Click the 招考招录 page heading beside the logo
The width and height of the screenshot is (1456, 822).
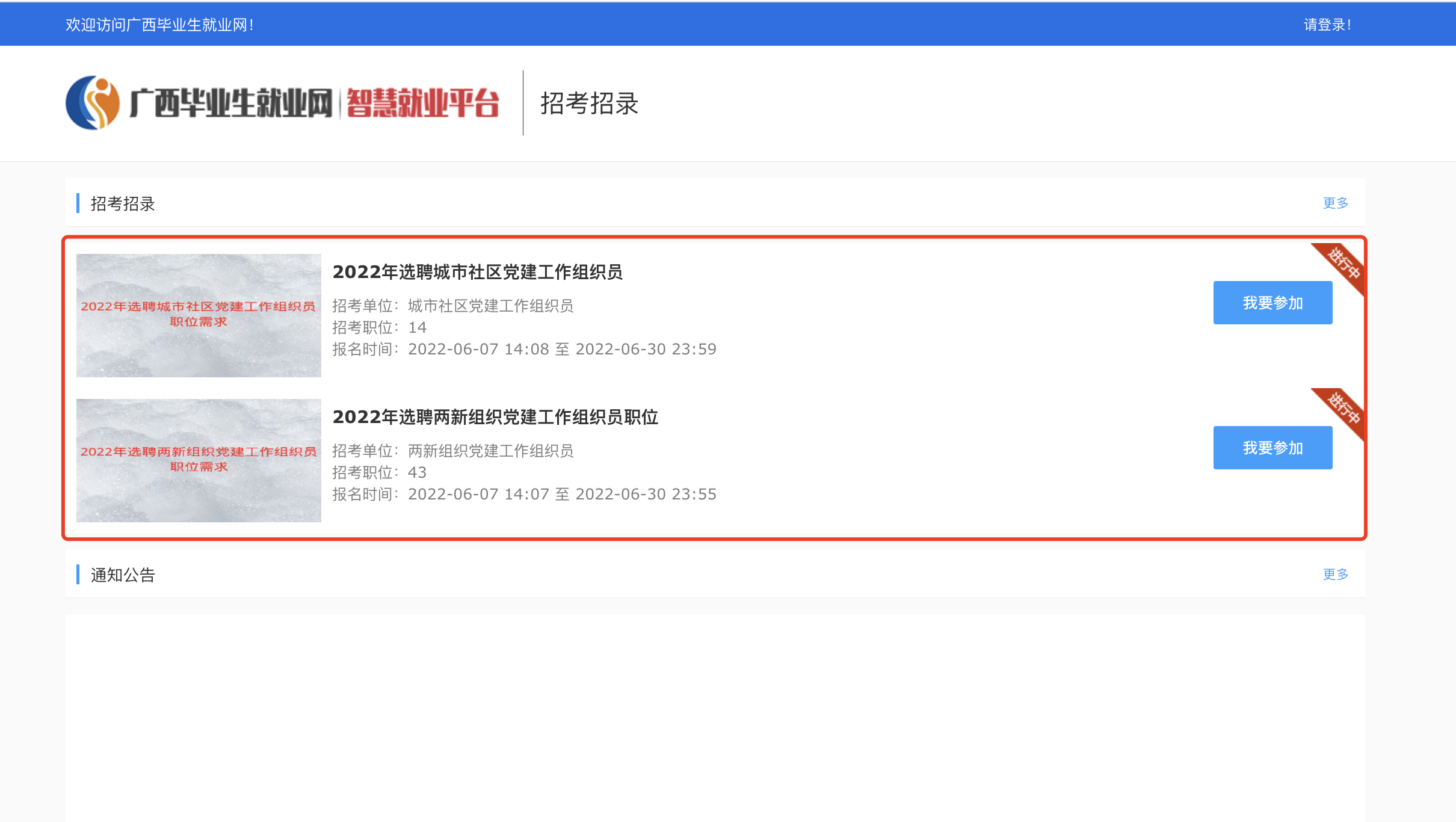point(589,104)
